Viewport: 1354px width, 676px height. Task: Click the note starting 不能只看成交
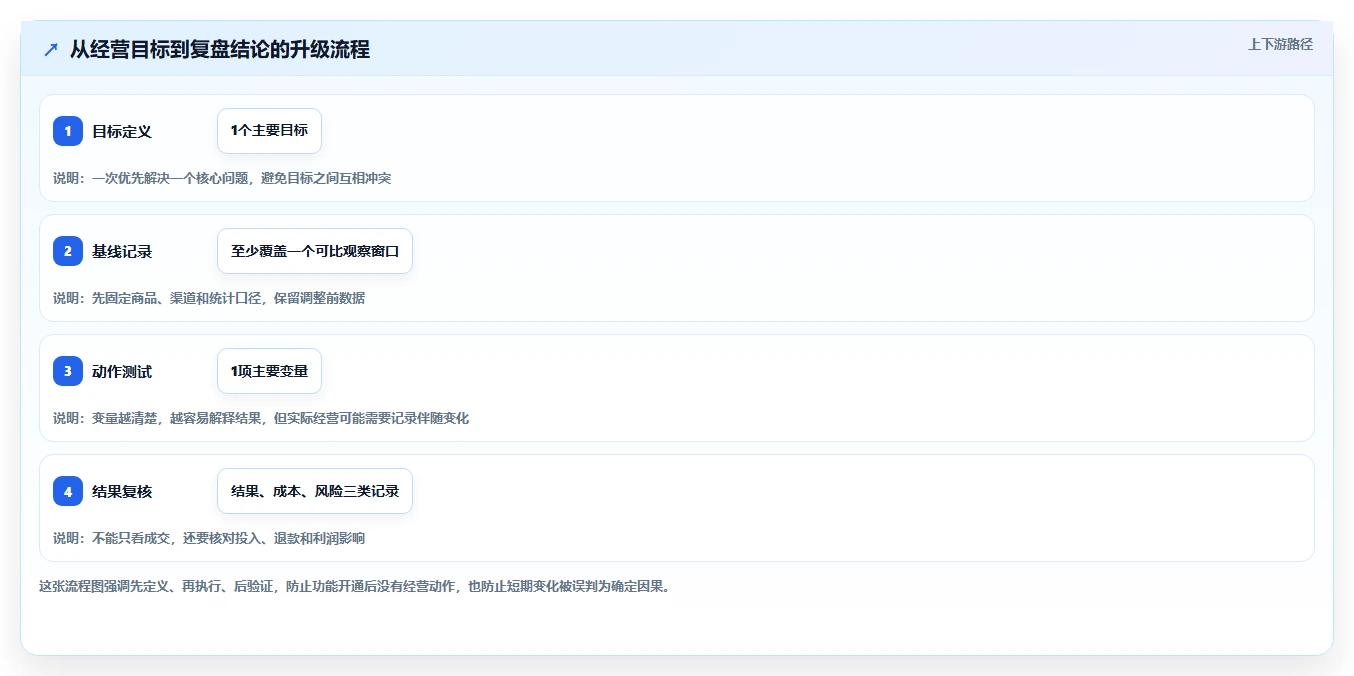[x=209, y=538]
